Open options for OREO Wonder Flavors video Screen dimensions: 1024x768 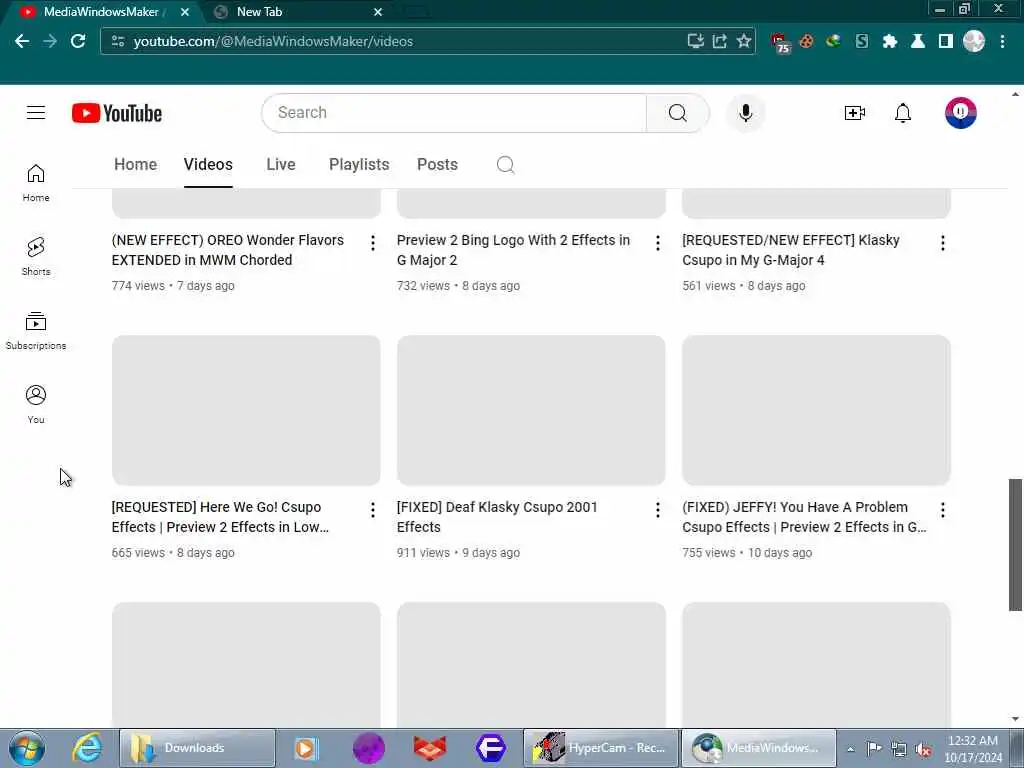[372, 243]
